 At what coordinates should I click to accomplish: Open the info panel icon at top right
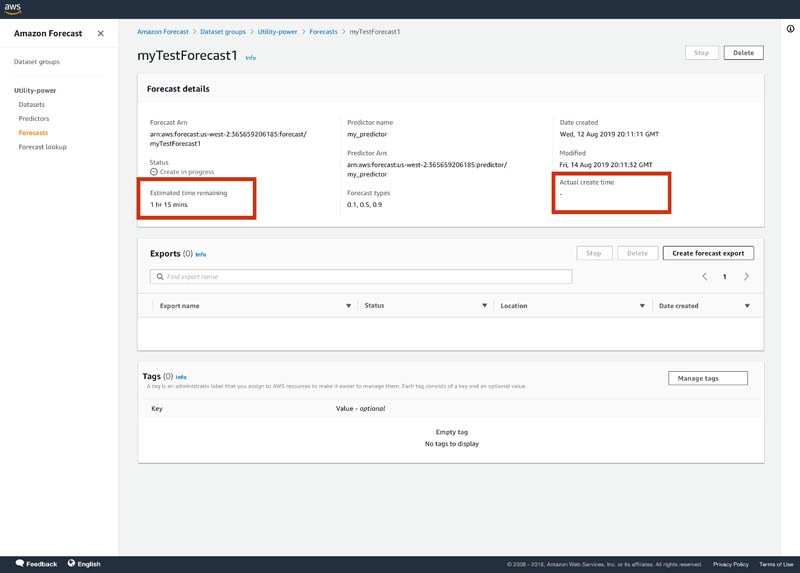(790, 29)
